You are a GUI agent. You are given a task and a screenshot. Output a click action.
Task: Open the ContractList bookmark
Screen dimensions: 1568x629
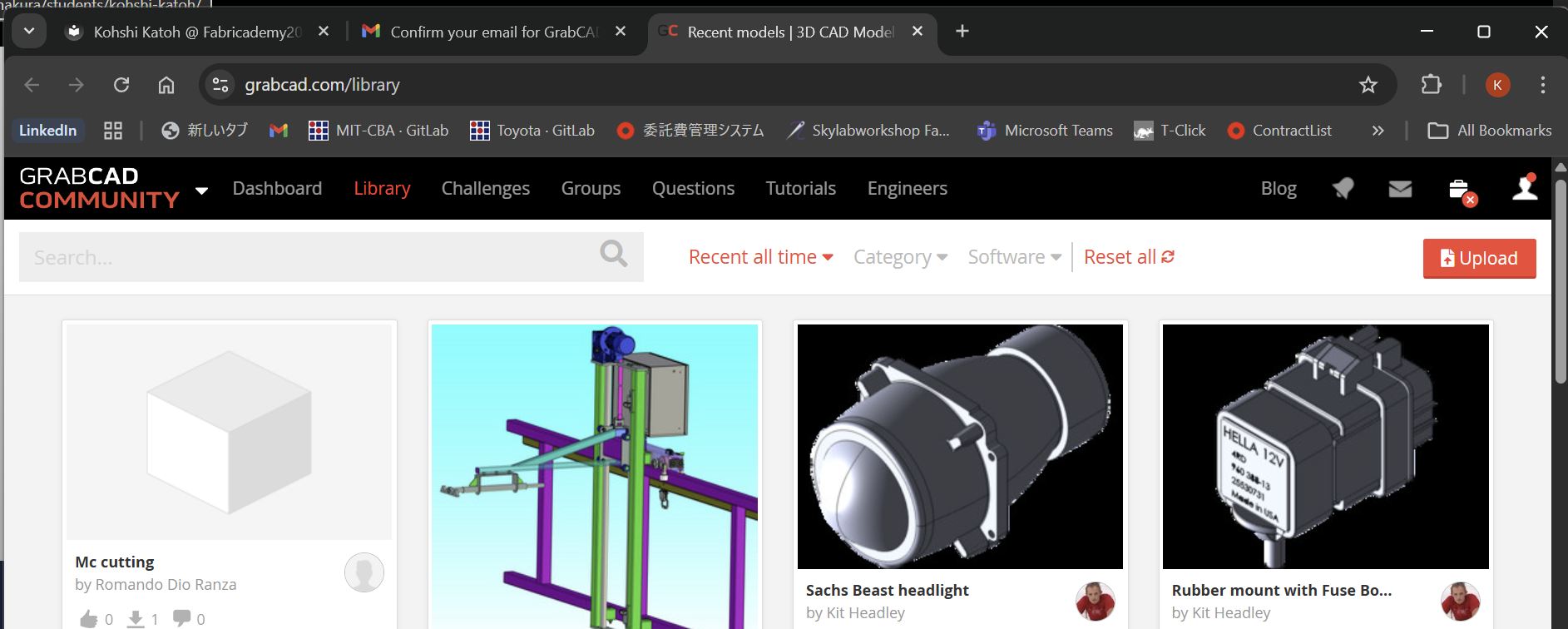[1279, 131]
